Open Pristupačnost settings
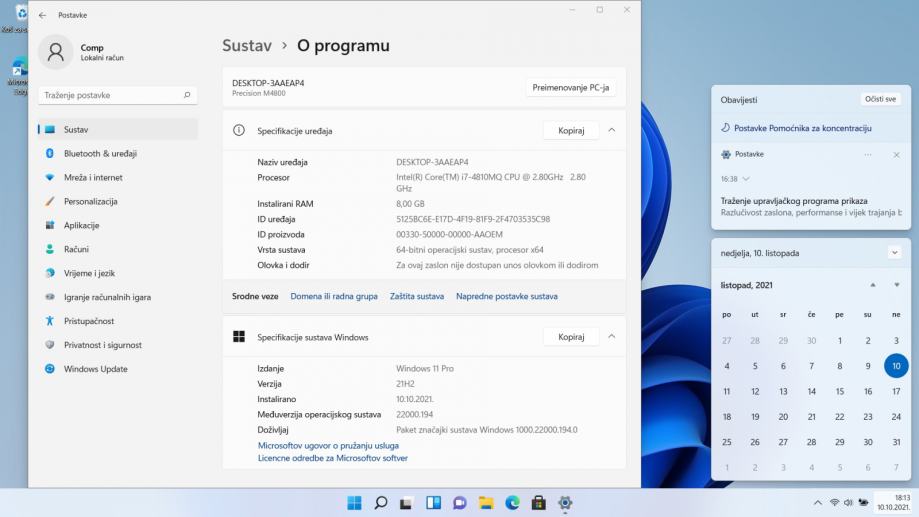Image resolution: width=919 pixels, height=517 pixels. pyautogui.click(x=88, y=321)
